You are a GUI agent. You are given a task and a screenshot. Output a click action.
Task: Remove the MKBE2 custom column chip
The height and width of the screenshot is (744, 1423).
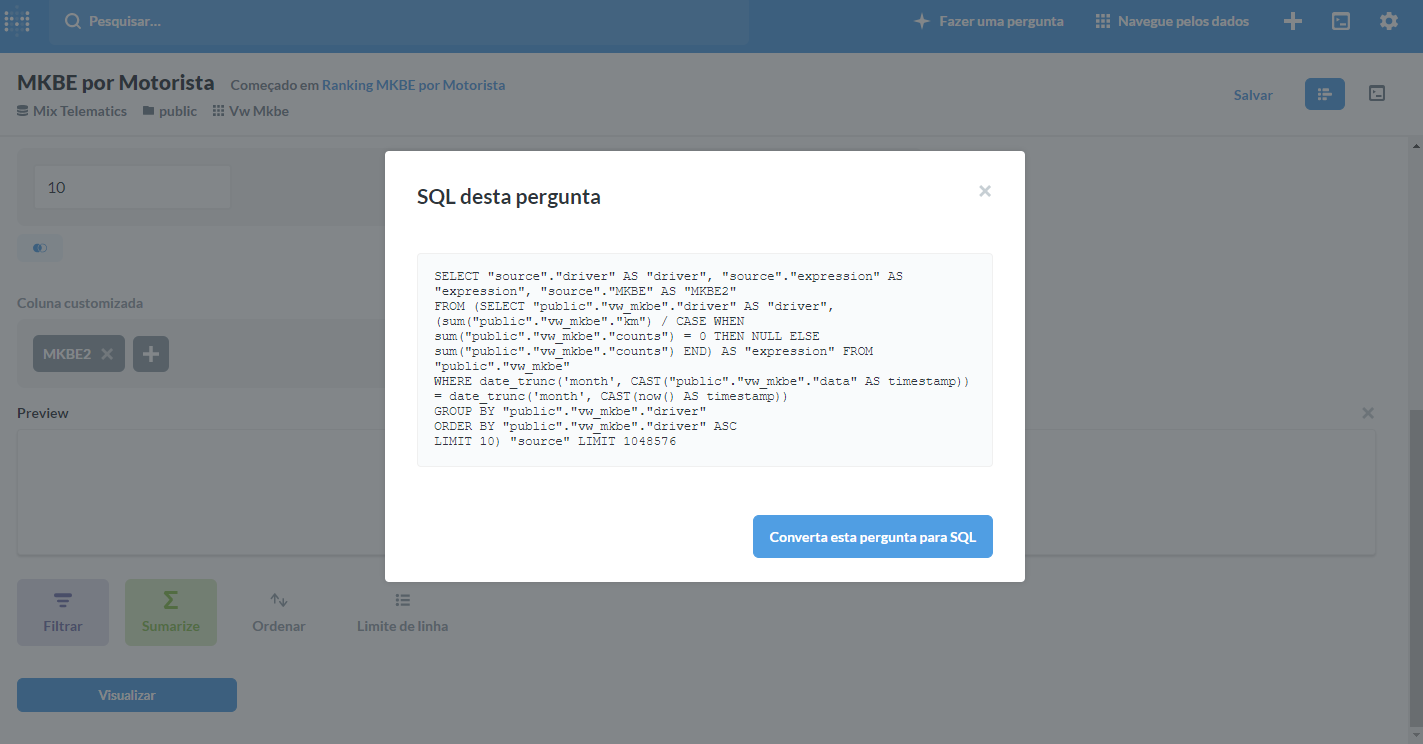click(109, 353)
